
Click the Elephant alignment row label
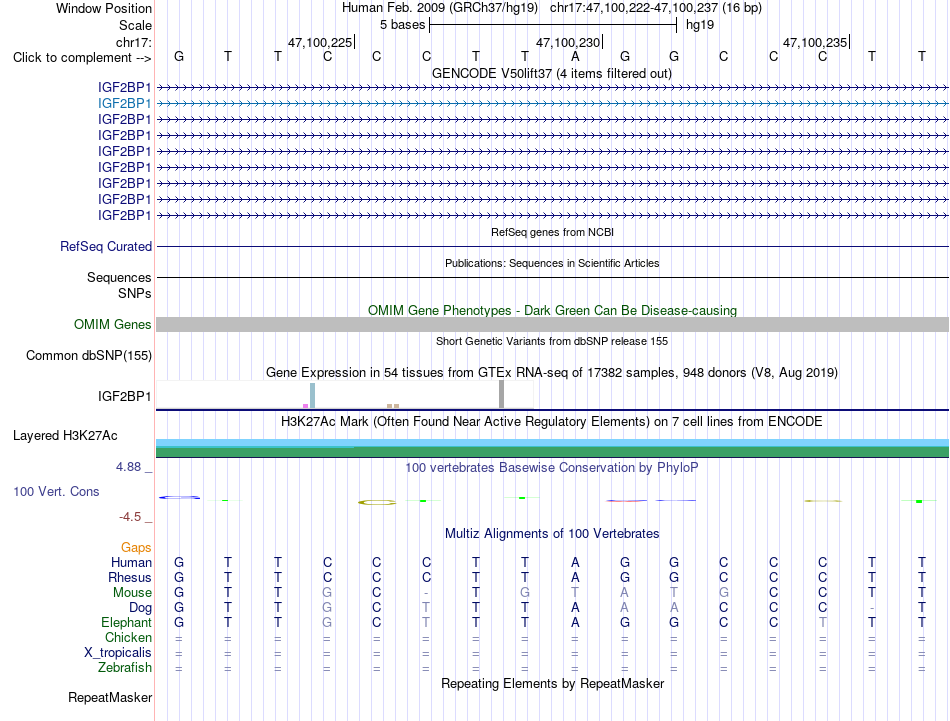pos(126,622)
